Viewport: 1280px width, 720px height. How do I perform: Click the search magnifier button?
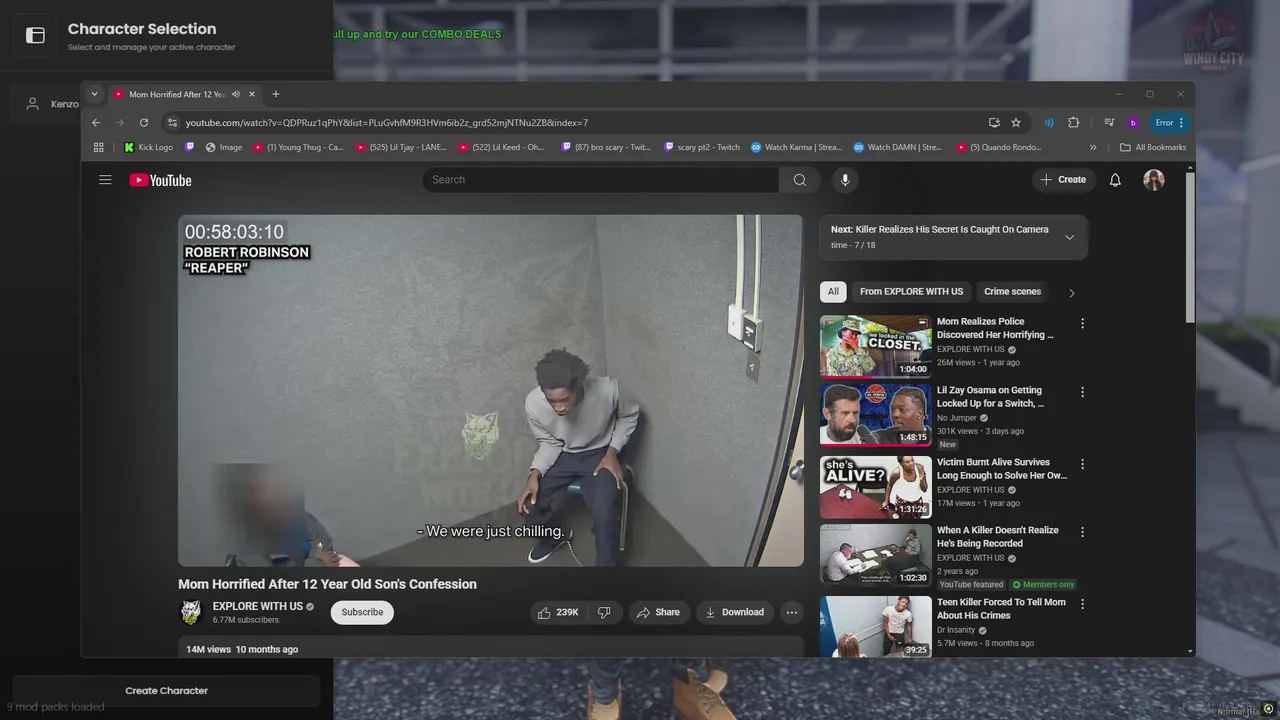click(800, 180)
